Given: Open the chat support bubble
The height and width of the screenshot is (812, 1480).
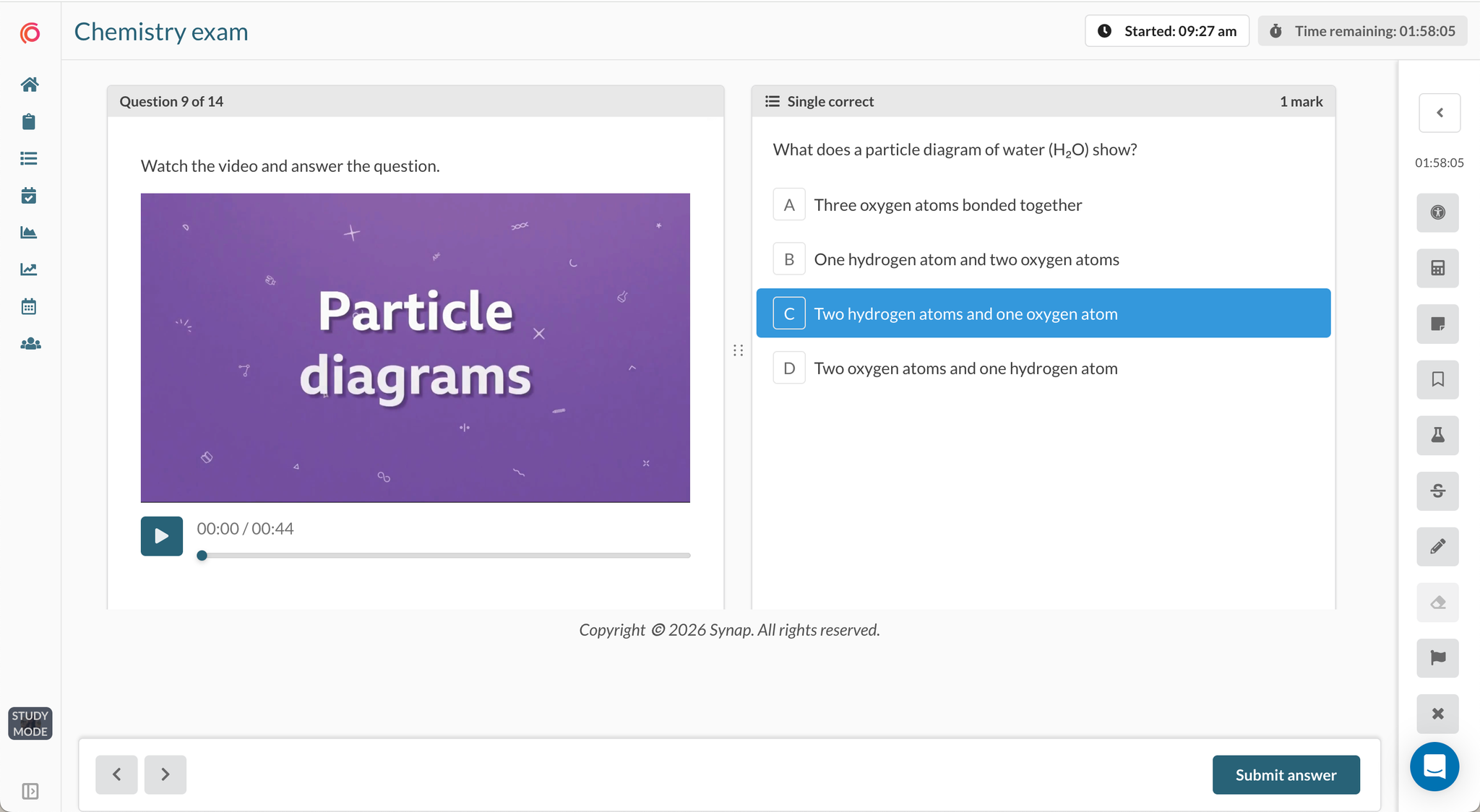Looking at the screenshot, I should (1434, 766).
